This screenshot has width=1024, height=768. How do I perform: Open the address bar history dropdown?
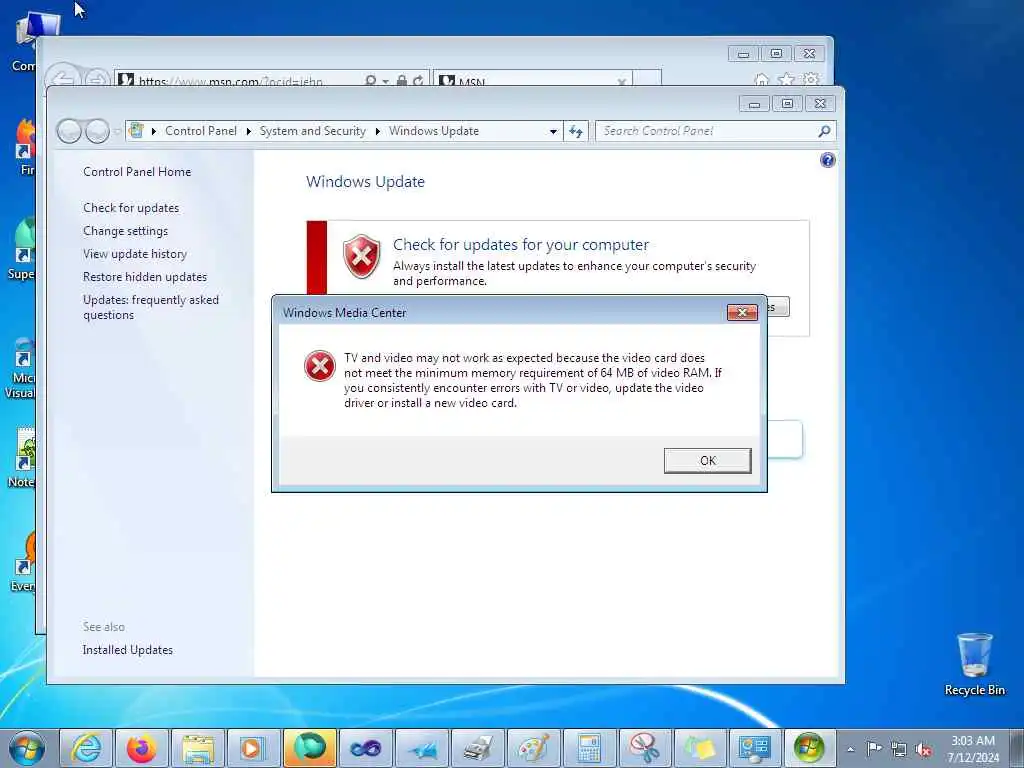tap(553, 131)
